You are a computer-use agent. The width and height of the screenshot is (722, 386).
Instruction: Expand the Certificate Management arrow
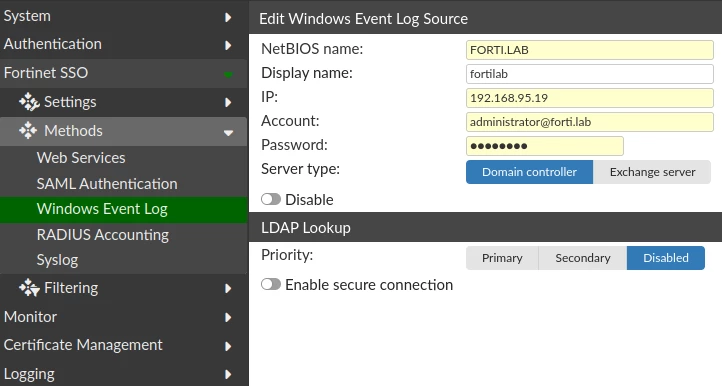[x=228, y=346]
